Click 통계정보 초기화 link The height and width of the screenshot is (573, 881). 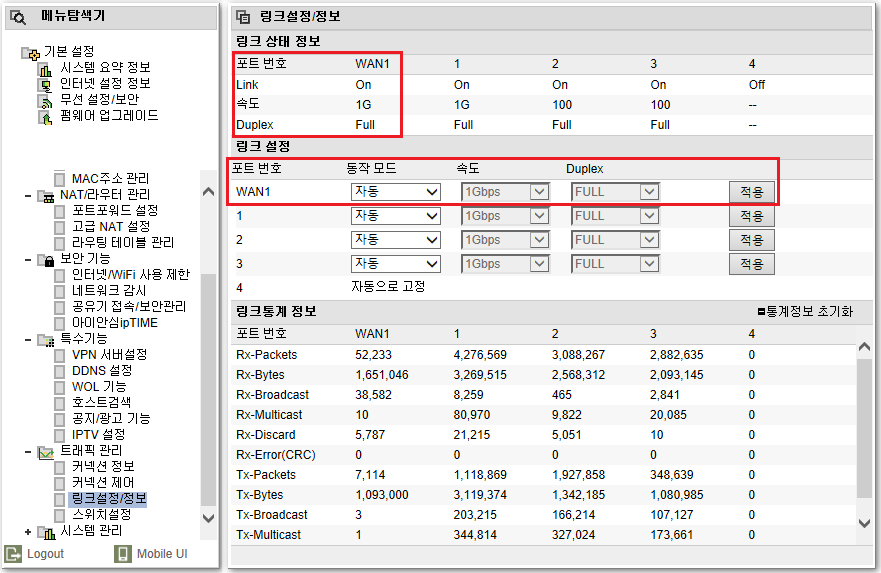805,311
